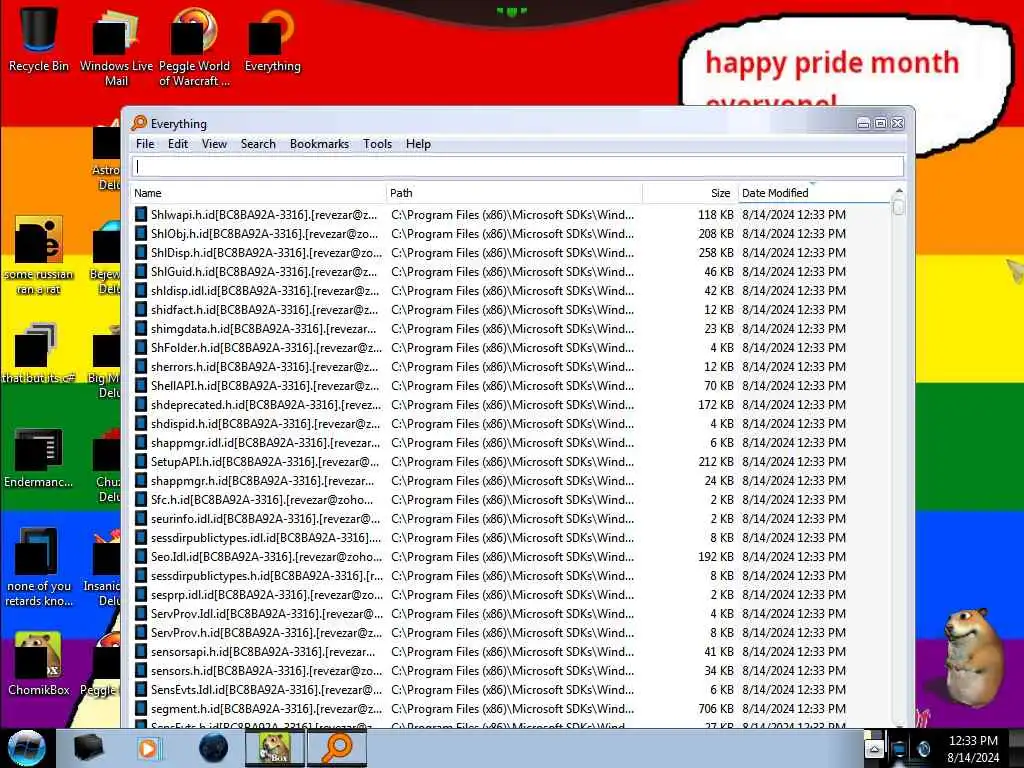Select 'some russian ran a rat' desktop icon

tap(39, 256)
